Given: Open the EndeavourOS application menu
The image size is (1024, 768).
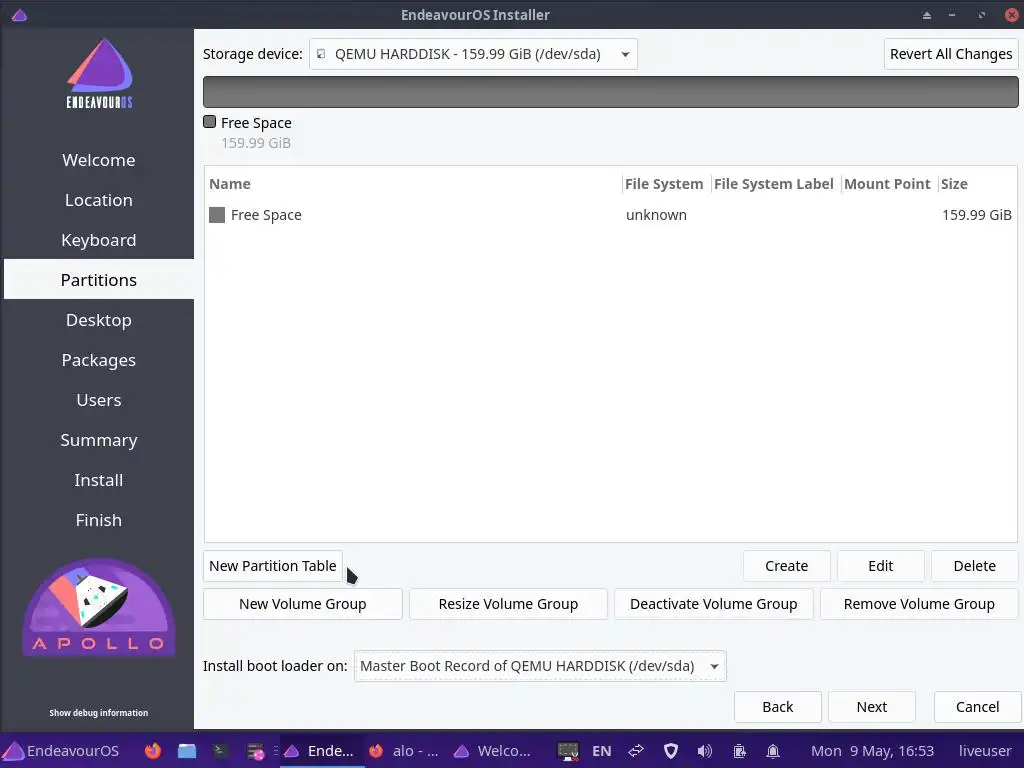Looking at the screenshot, I should [61, 751].
